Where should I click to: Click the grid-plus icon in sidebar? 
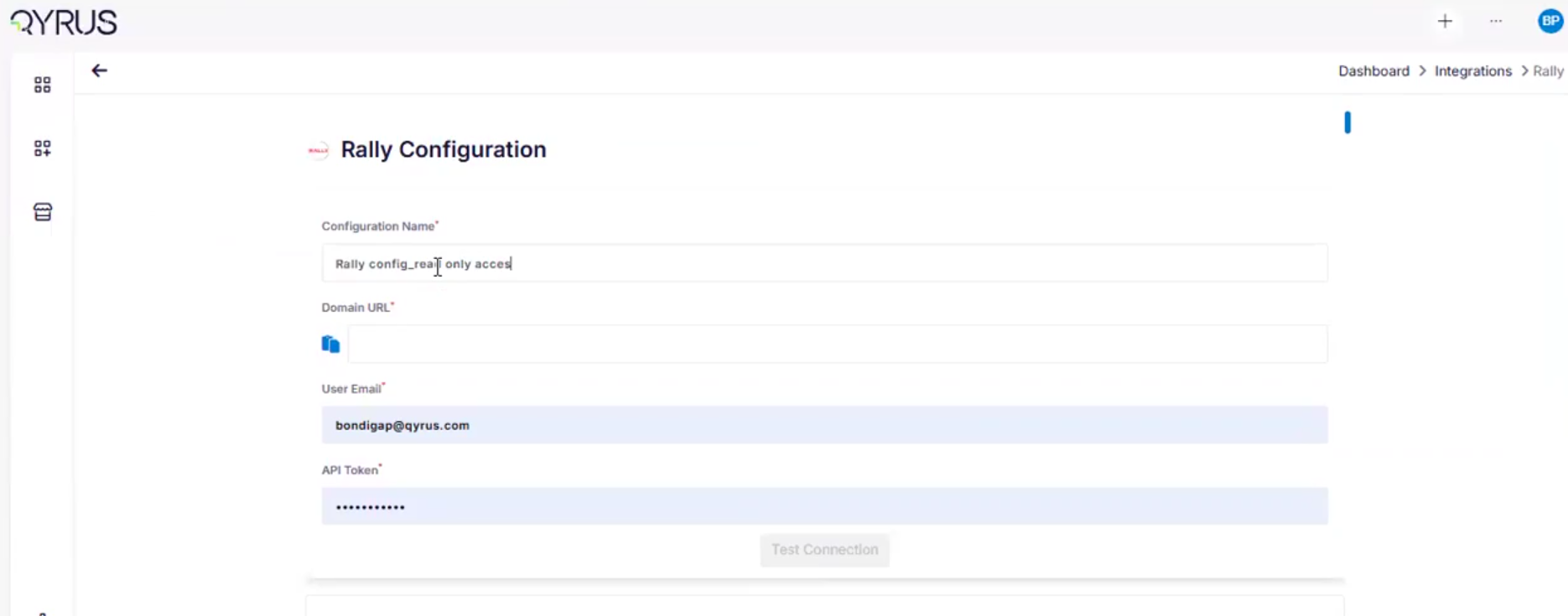[43, 148]
